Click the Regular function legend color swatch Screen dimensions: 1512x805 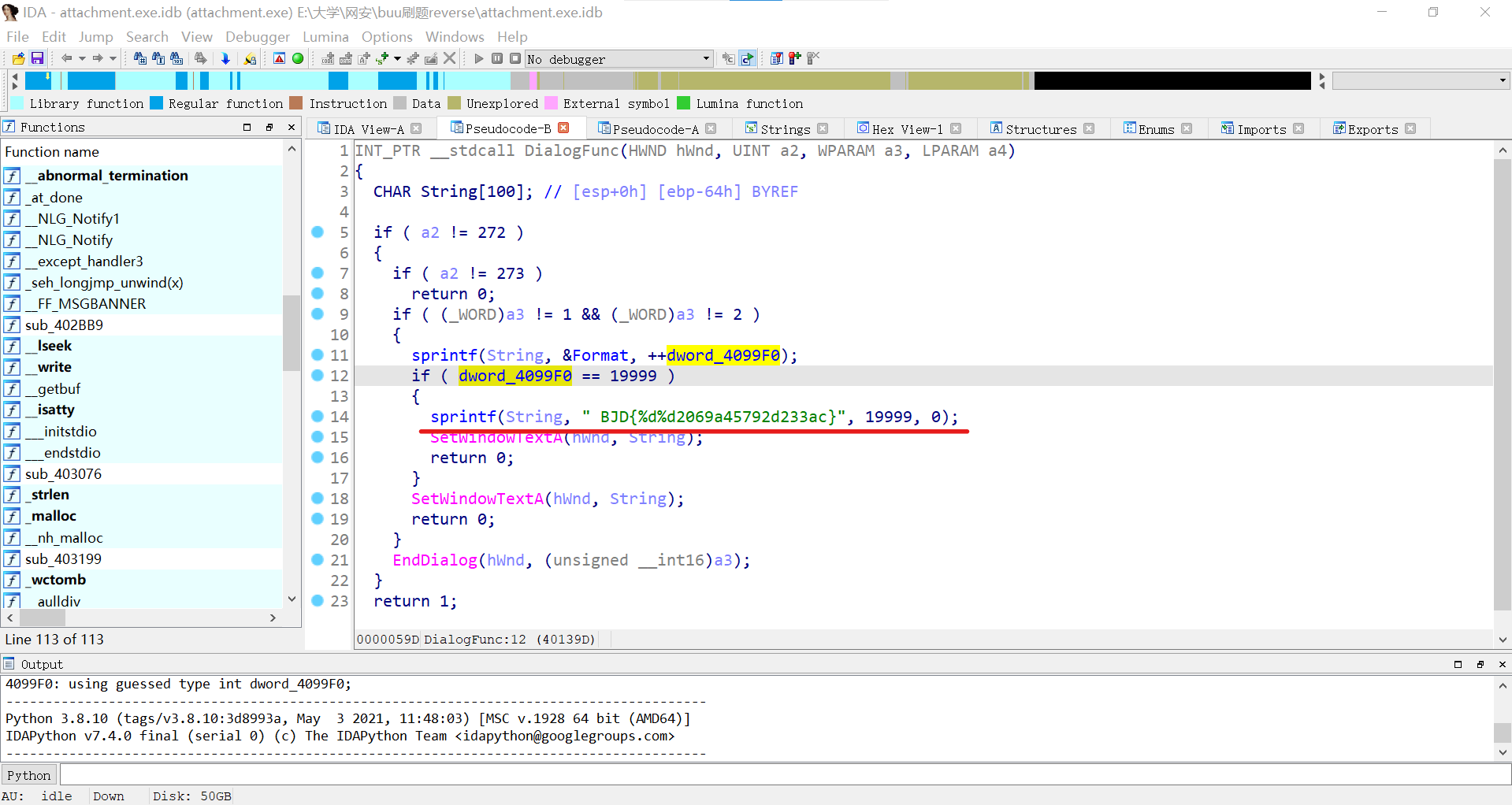pyautogui.click(x=156, y=103)
